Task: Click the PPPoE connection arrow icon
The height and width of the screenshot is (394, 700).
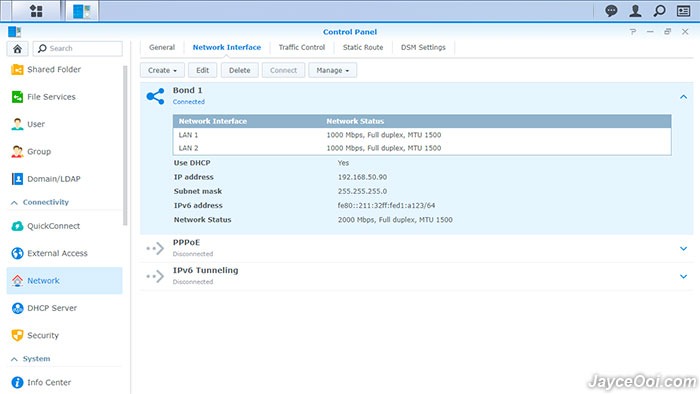Action: [155, 249]
